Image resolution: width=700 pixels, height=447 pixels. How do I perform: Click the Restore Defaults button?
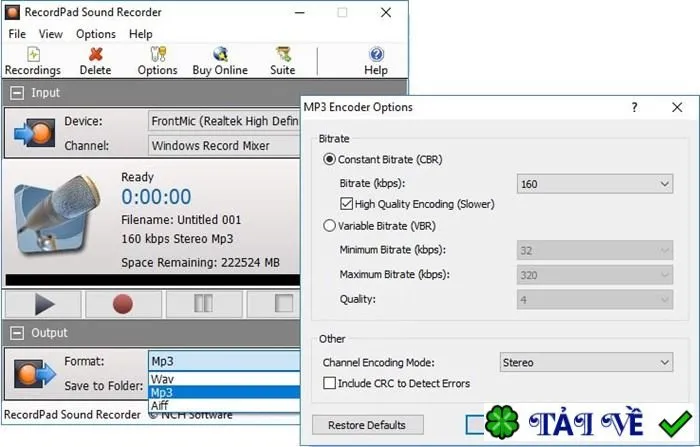click(367, 425)
